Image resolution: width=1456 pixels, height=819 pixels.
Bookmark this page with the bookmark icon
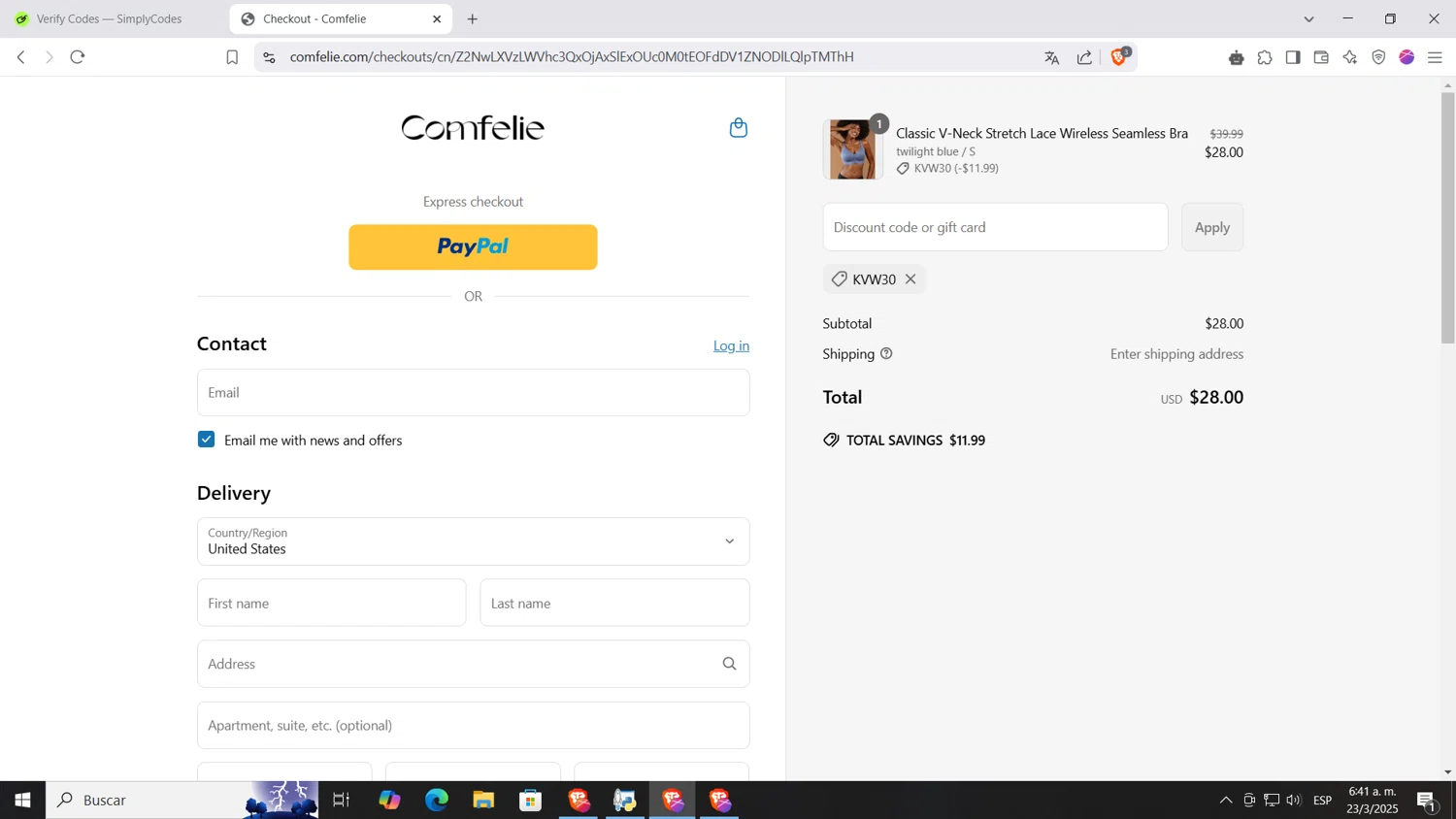(x=232, y=57)
